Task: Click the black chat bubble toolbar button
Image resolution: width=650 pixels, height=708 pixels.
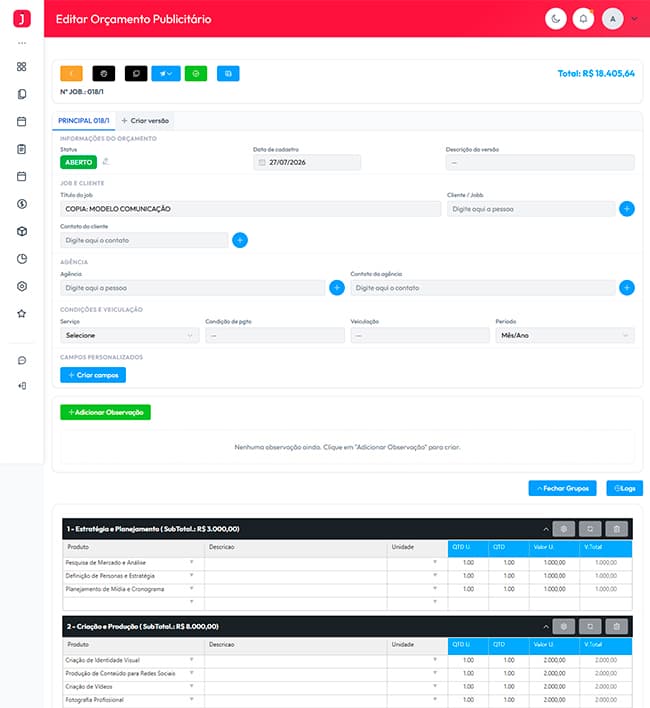Action: click(136, 74)
